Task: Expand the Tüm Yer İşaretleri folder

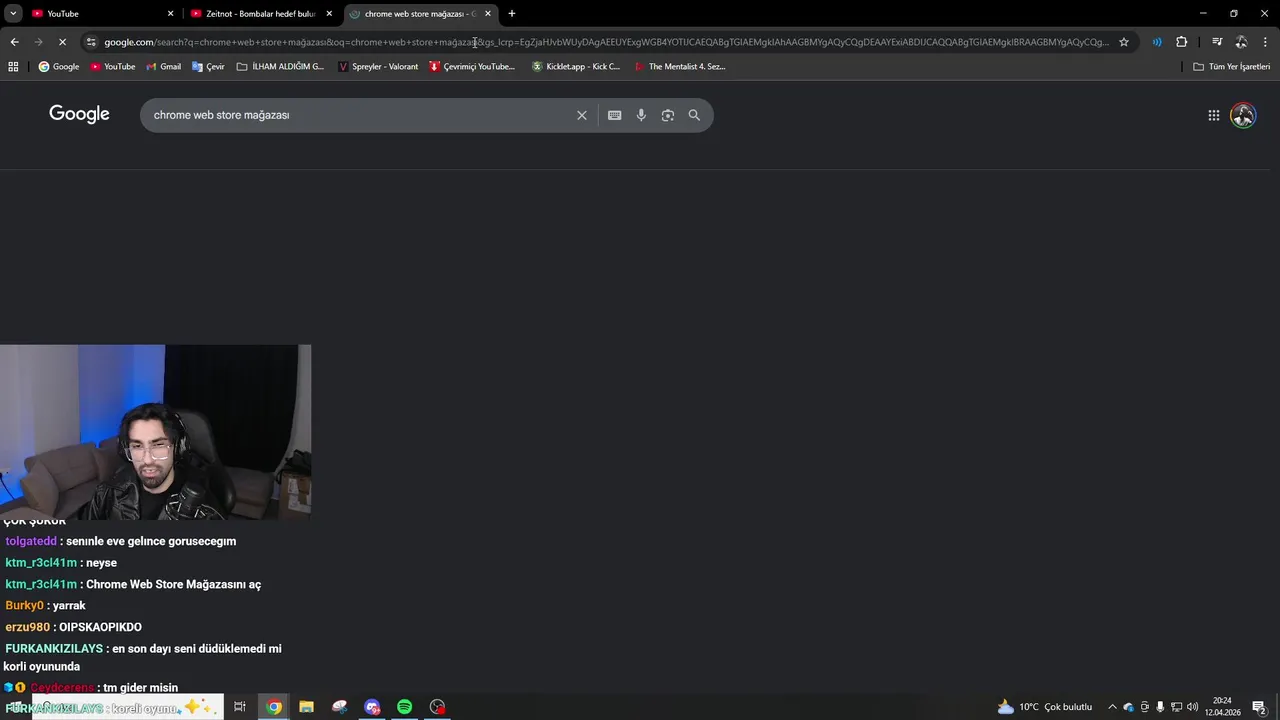Action: 1232,67
